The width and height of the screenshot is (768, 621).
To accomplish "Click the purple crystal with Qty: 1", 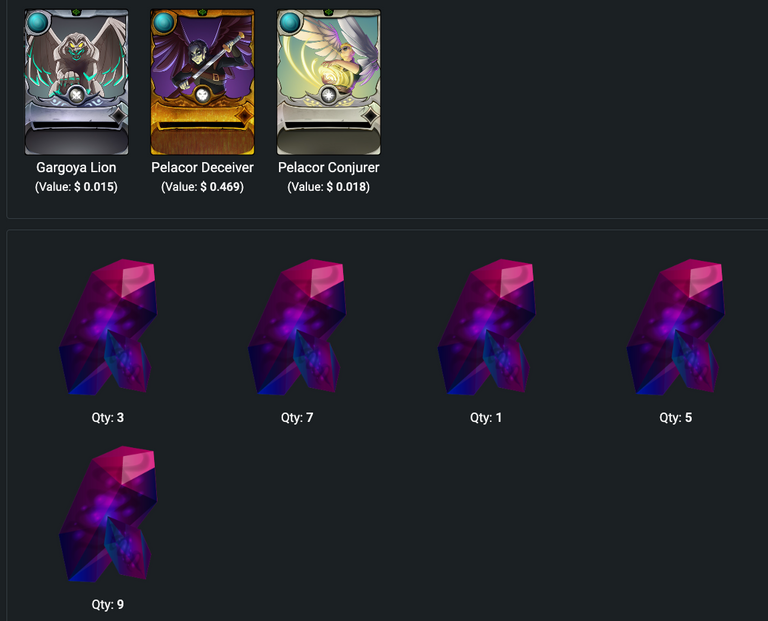I will coord(486,327).
